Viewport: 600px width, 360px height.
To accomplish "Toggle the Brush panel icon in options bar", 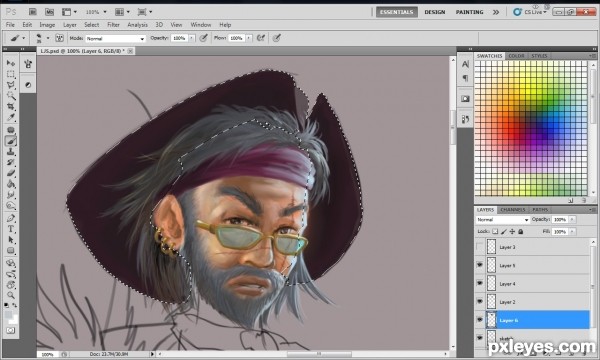I will (x=59, y=38).
